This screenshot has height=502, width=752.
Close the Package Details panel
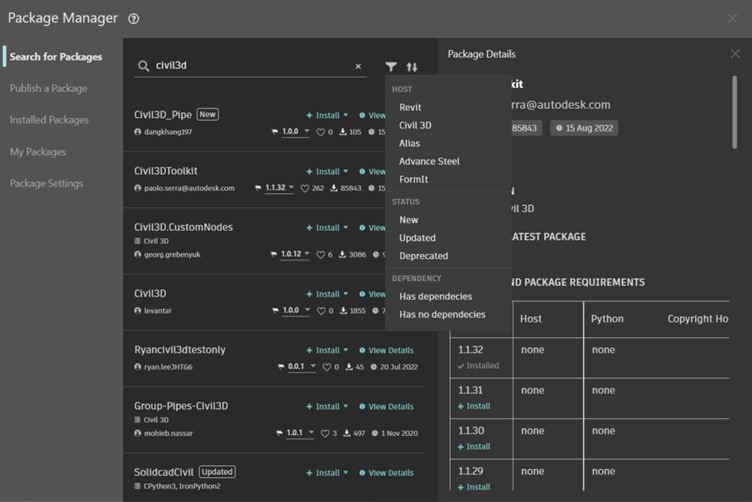click(735, 54)
